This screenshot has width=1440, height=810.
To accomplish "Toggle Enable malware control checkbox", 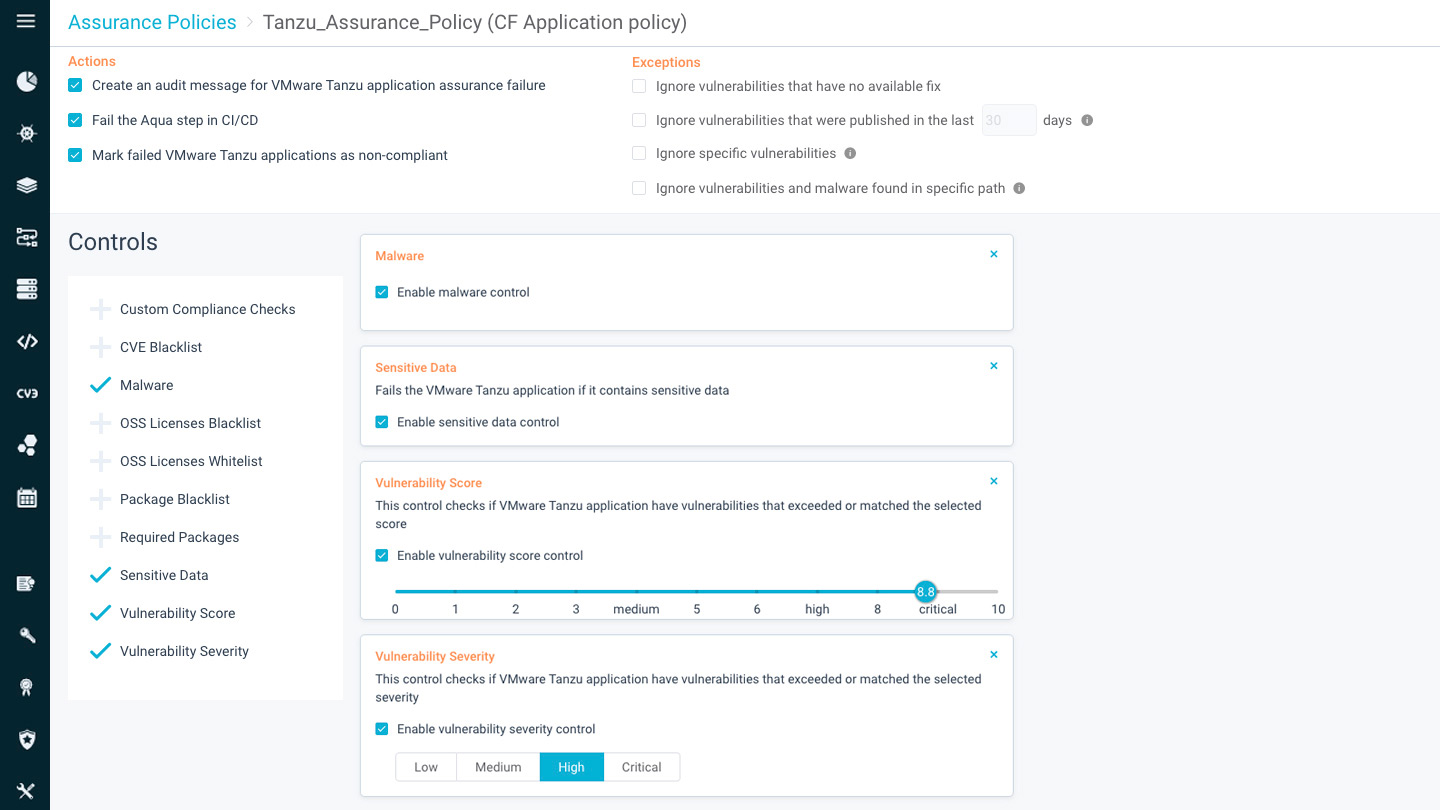I will click(382, 292).
